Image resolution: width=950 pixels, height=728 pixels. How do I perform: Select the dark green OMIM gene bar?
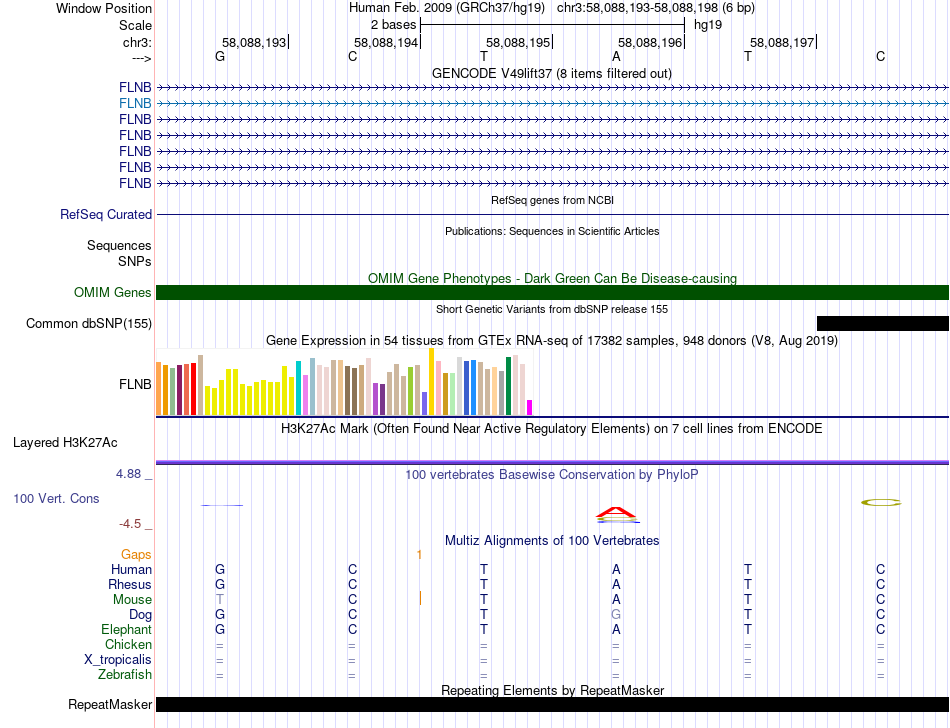click(552, 293)
